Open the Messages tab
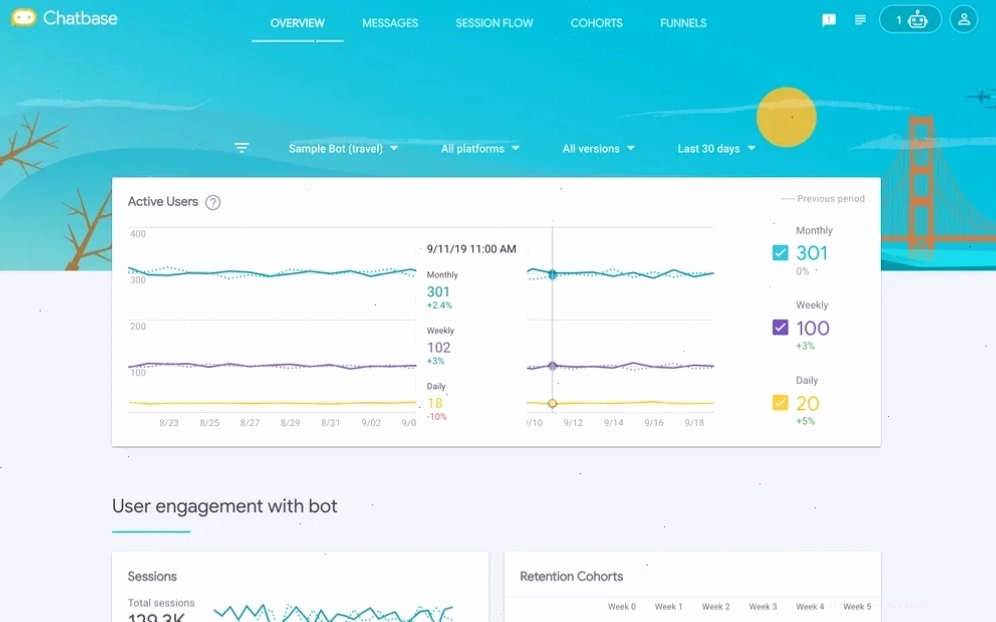996x622 pixels. point(390,23)
